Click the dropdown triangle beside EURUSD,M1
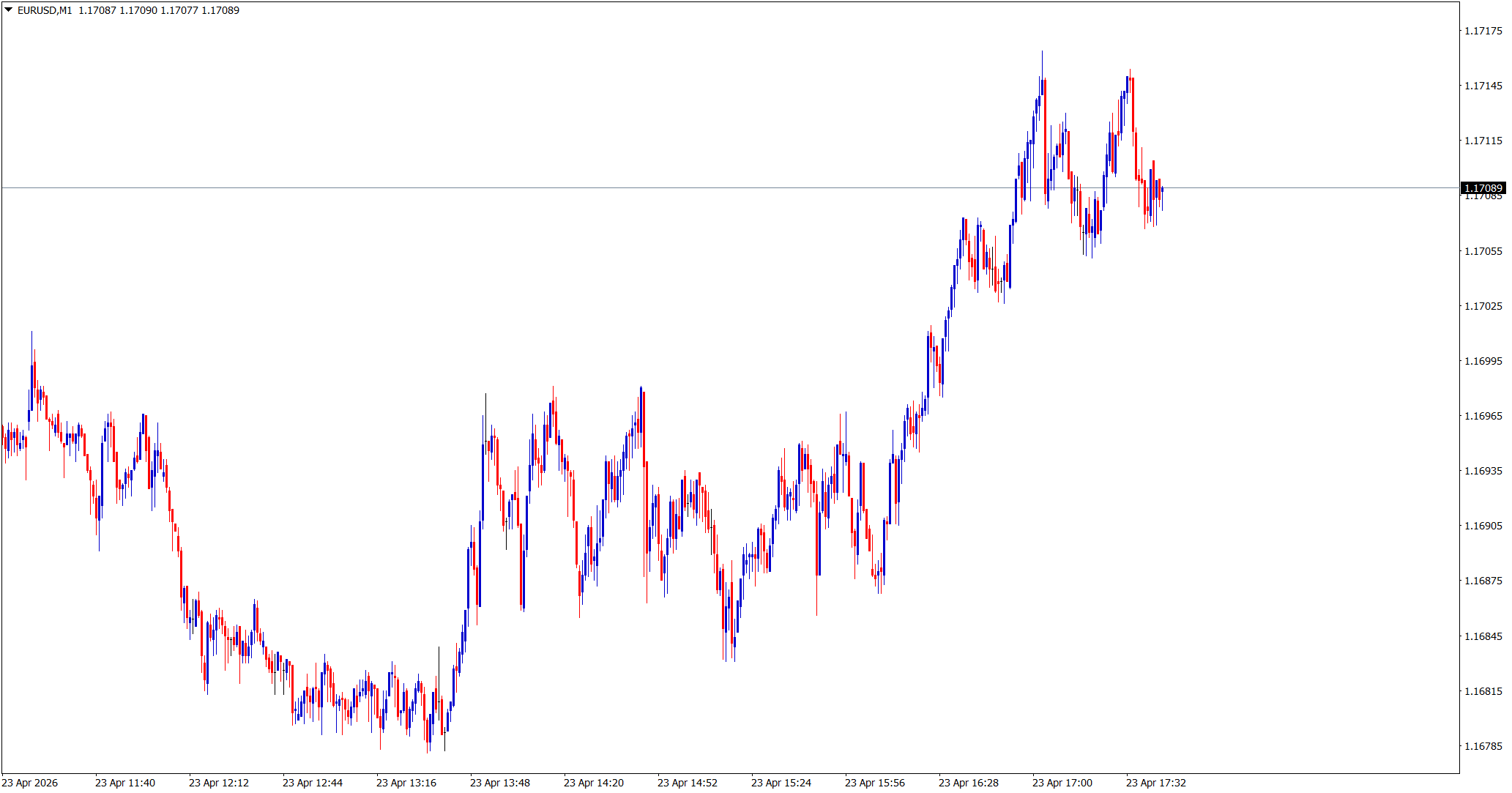Viewport: 1512px width, 793px height. (x=8, y=10)
